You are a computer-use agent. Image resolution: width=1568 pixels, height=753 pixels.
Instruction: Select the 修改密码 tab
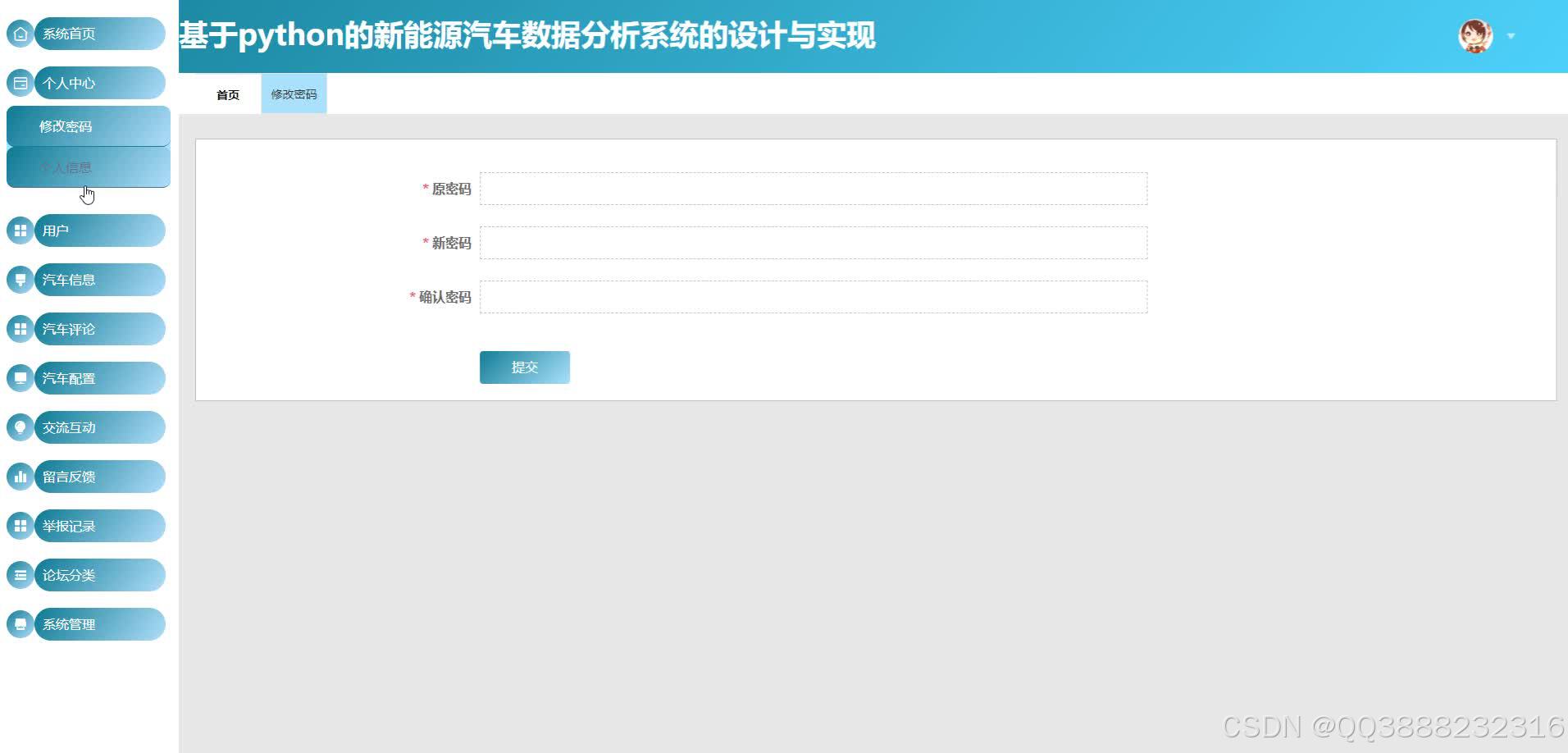click(294, 94)
